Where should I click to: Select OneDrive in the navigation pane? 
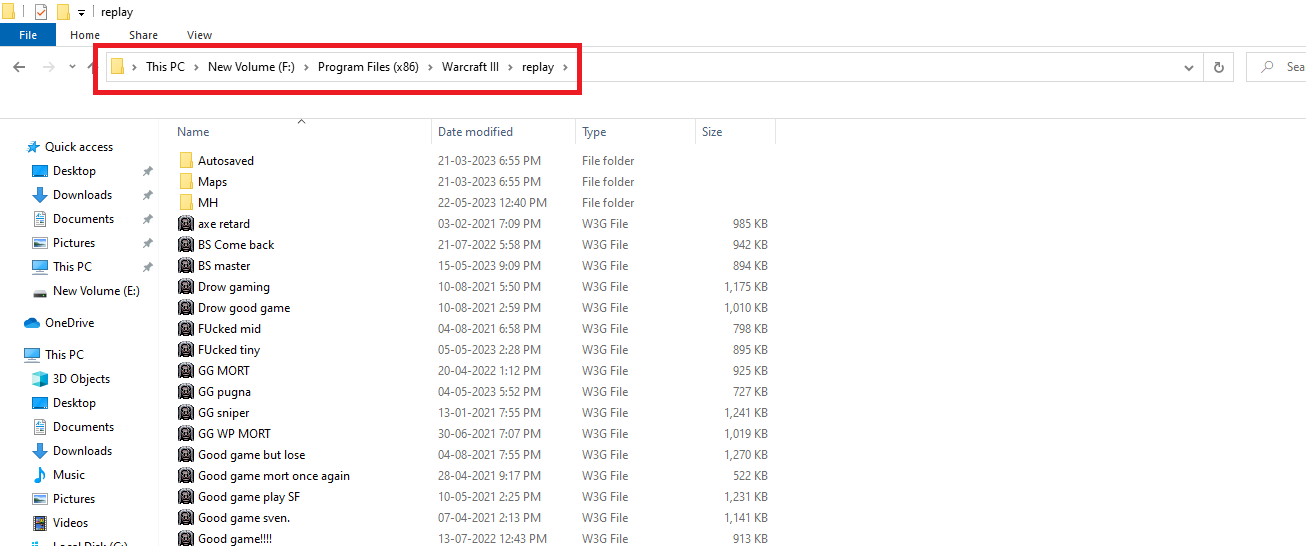[x=69, y=323]
